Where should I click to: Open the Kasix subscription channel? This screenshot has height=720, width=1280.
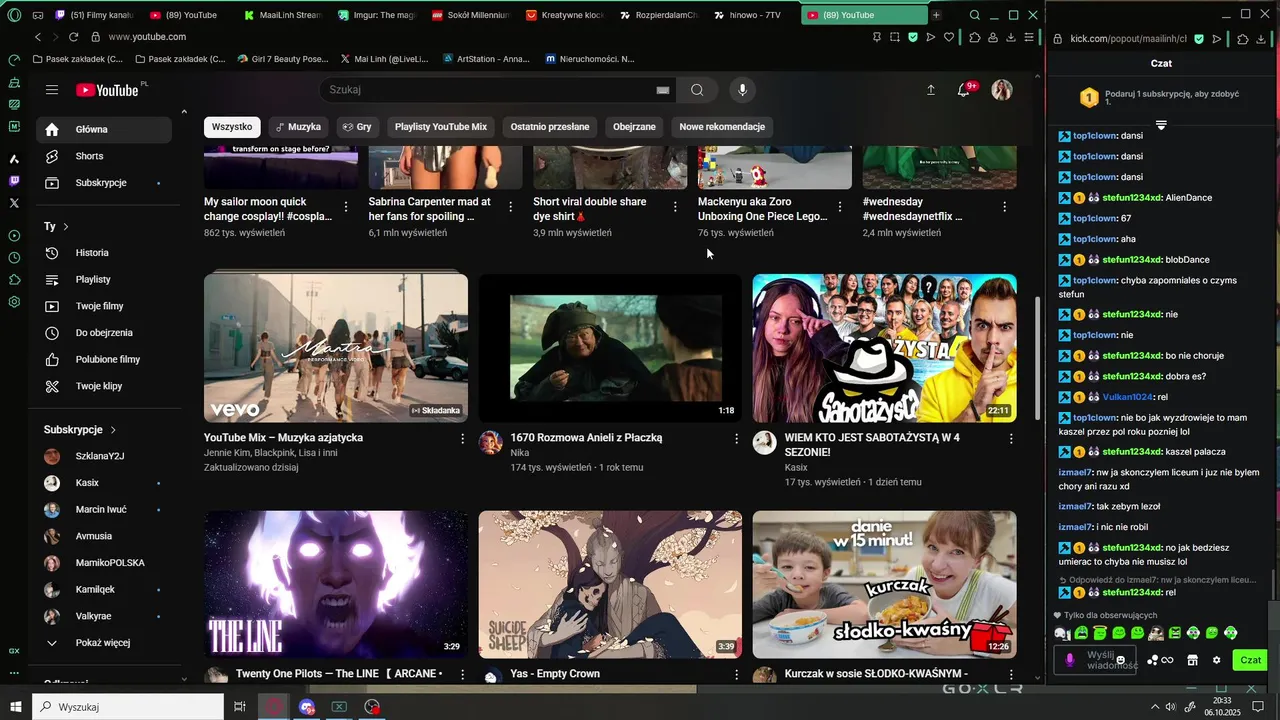104,483
